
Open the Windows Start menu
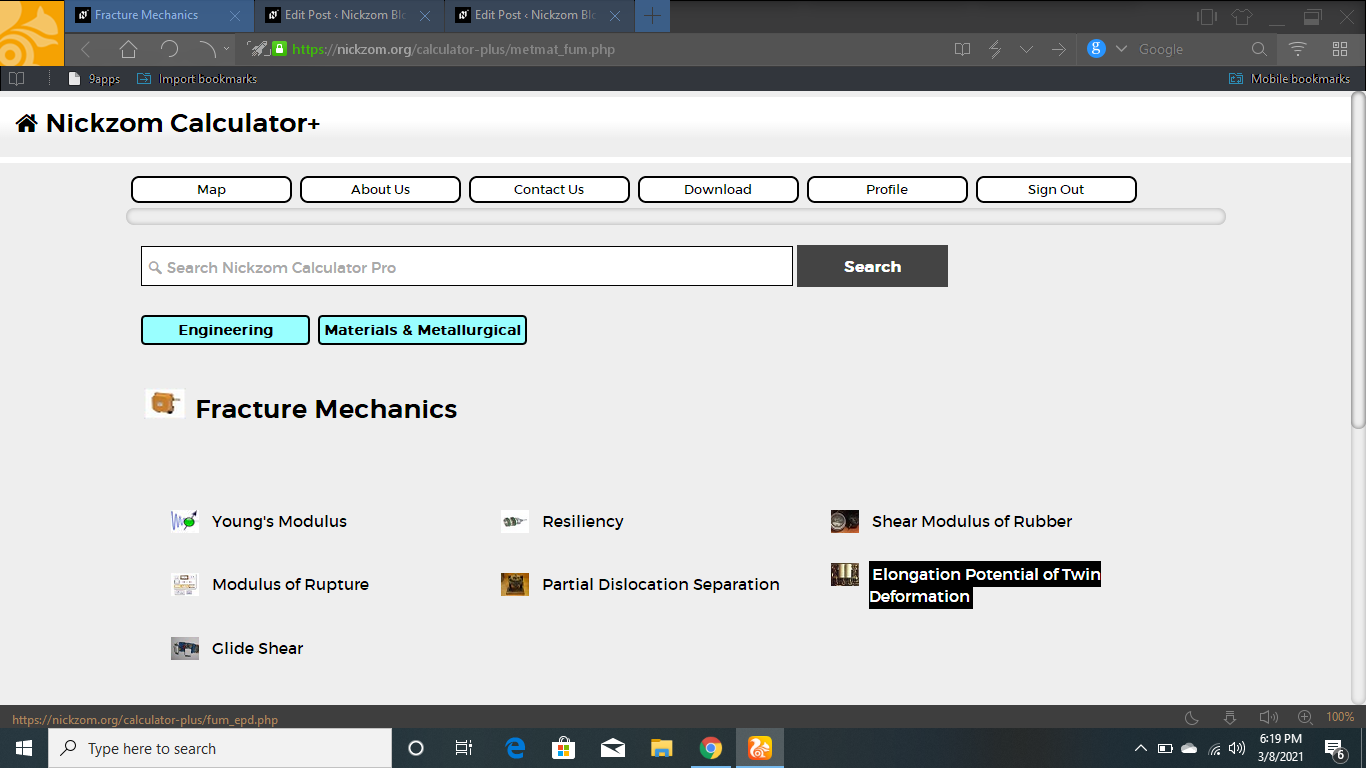[24, 748]
